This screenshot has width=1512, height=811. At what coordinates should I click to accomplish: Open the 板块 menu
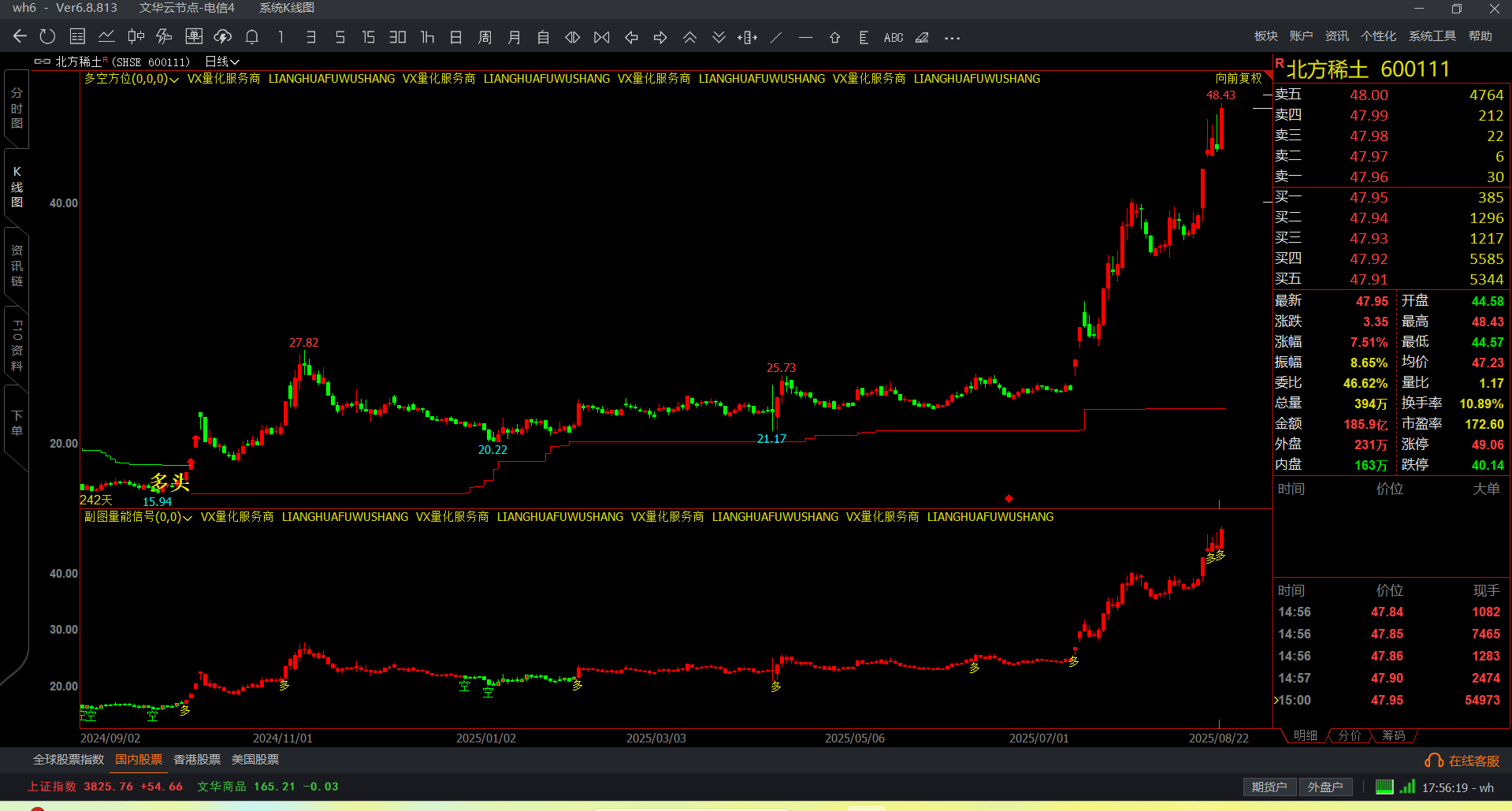1265,36
